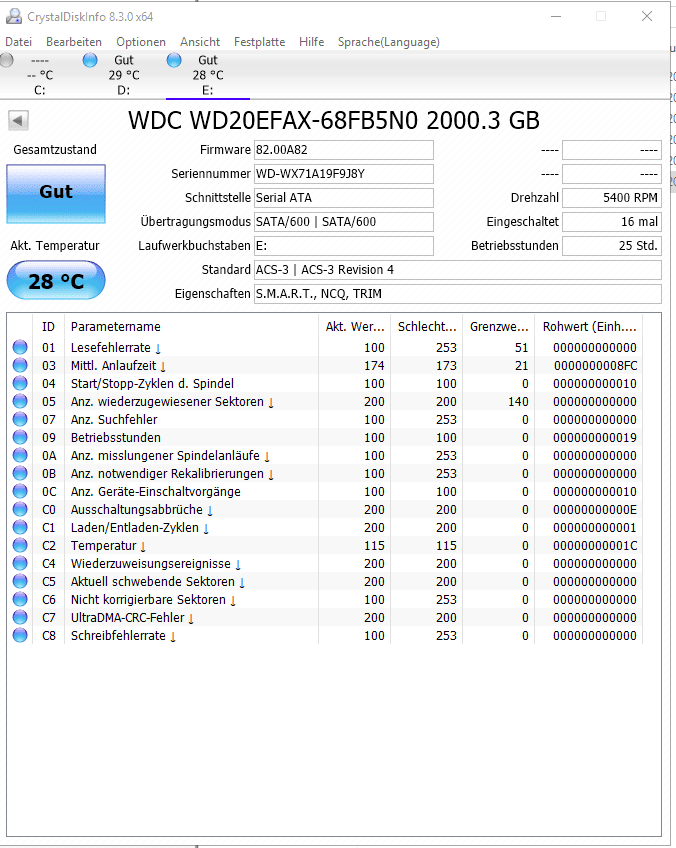
Task: Open the Datei menu
Action: (x=18, y=42)
